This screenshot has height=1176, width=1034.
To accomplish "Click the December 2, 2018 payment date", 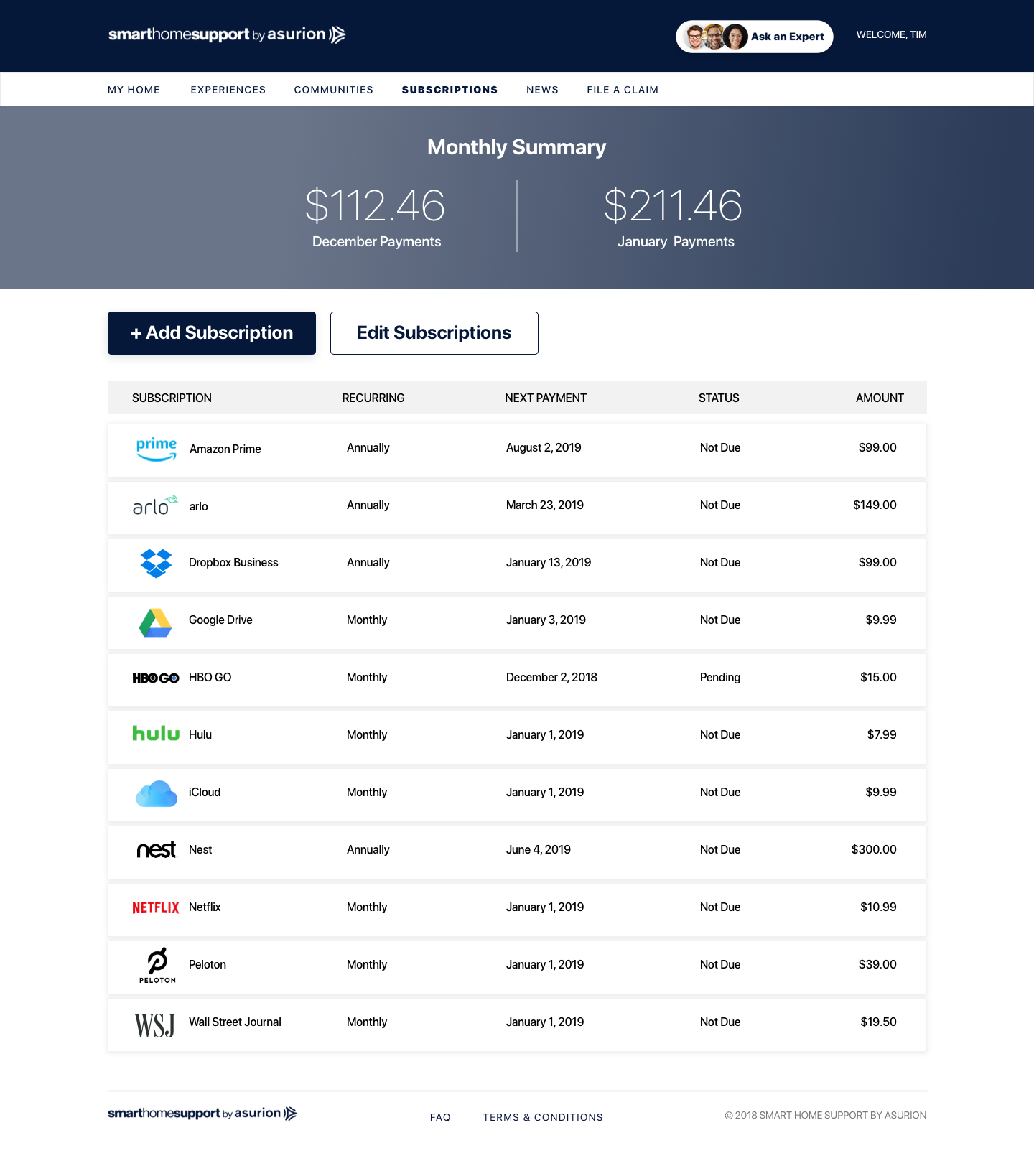I will coord(551,677).
